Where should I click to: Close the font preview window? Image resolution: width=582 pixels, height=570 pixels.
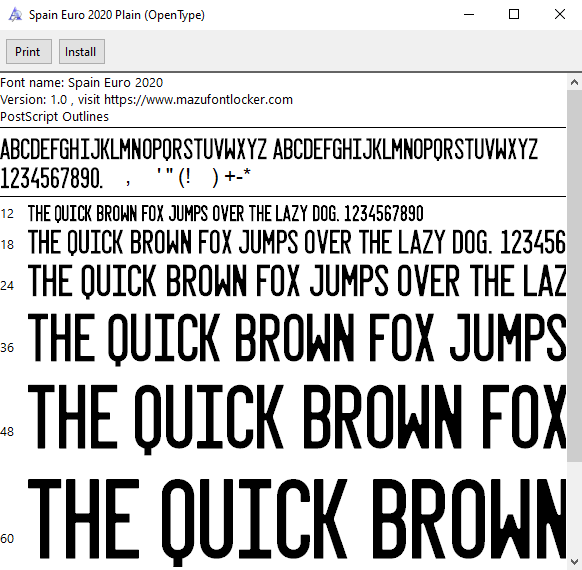coord(559,14)
